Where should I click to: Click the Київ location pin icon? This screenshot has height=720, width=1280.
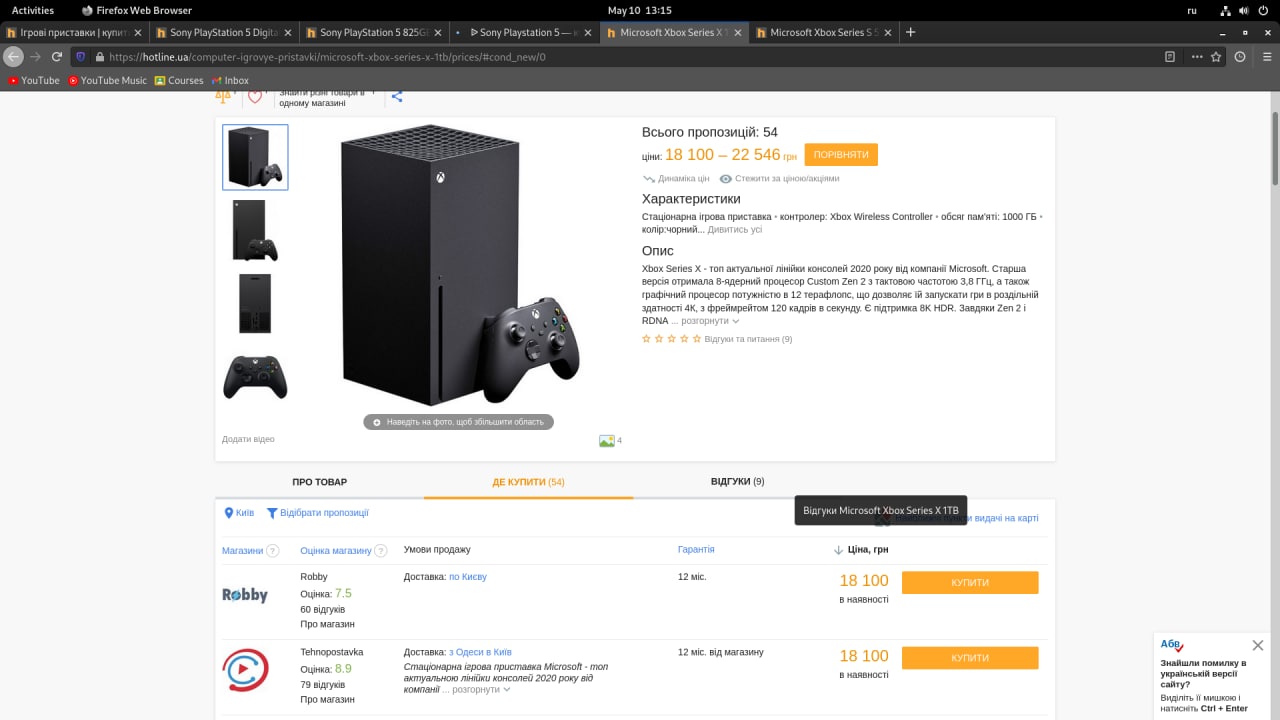pyautogui.click(x=229, y=513)
